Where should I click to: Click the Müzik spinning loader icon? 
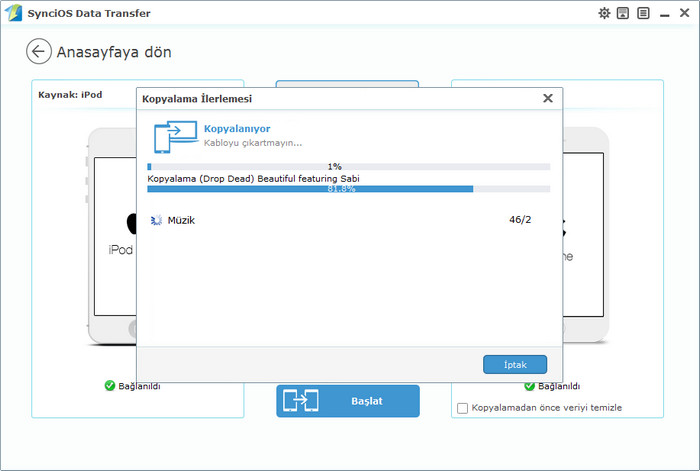click(156, 220)
